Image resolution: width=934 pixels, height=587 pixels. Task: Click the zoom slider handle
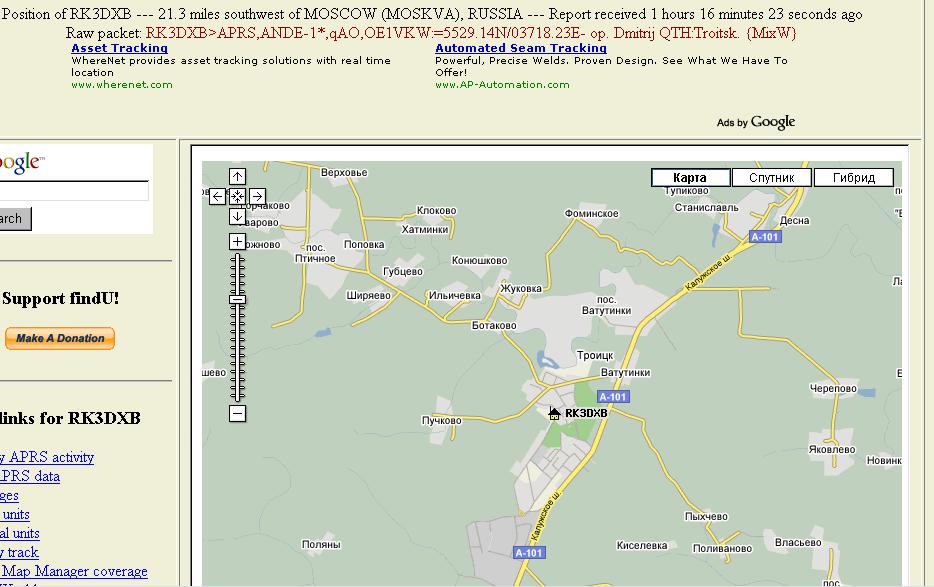237,300
